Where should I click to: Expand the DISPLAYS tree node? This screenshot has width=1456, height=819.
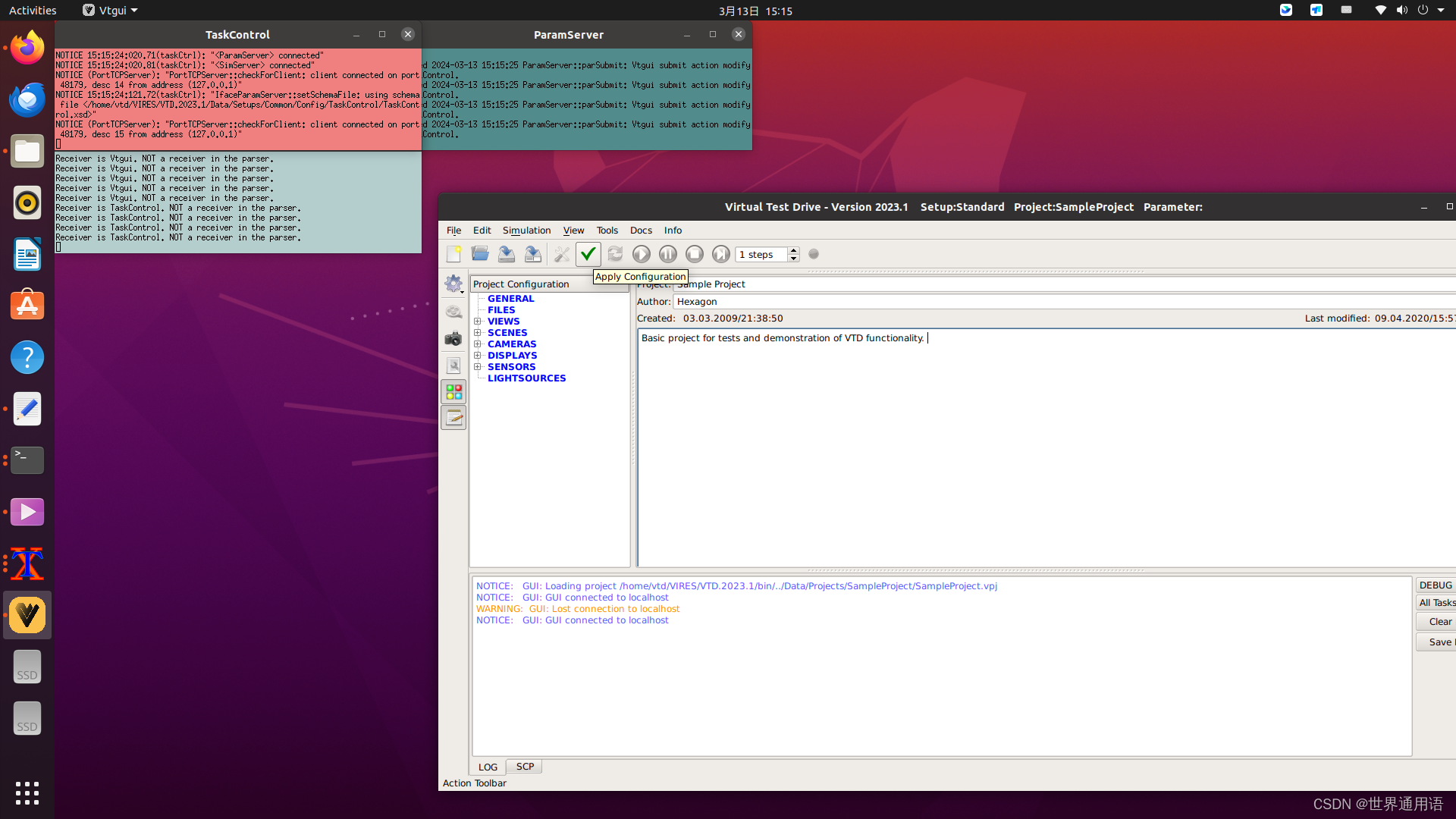(478, 356)
